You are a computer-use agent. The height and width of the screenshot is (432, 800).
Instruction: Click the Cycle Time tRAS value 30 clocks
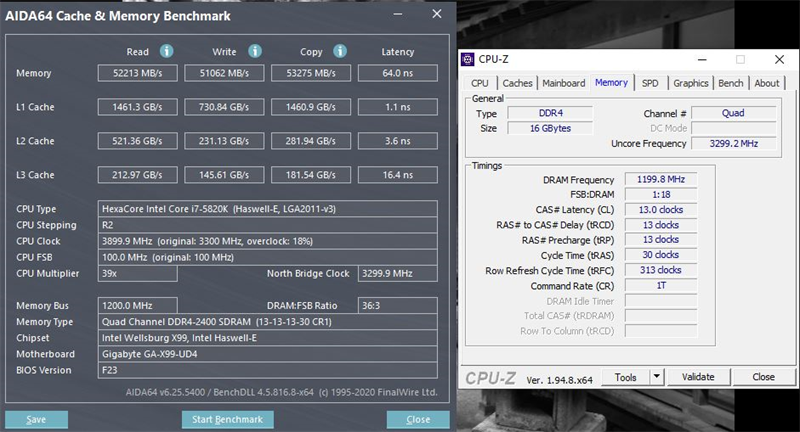point(661,255)
